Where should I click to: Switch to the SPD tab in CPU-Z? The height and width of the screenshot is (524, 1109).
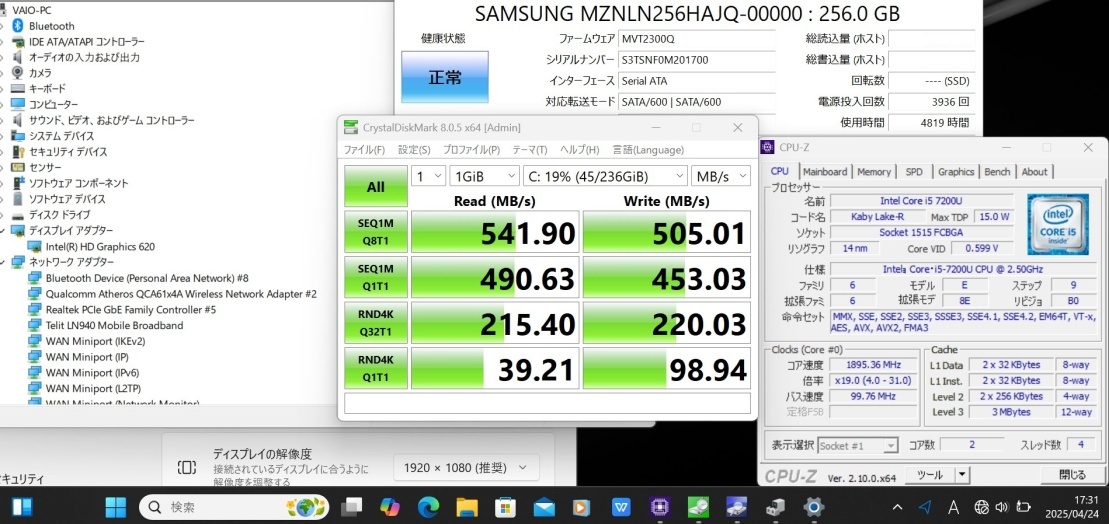914,172
